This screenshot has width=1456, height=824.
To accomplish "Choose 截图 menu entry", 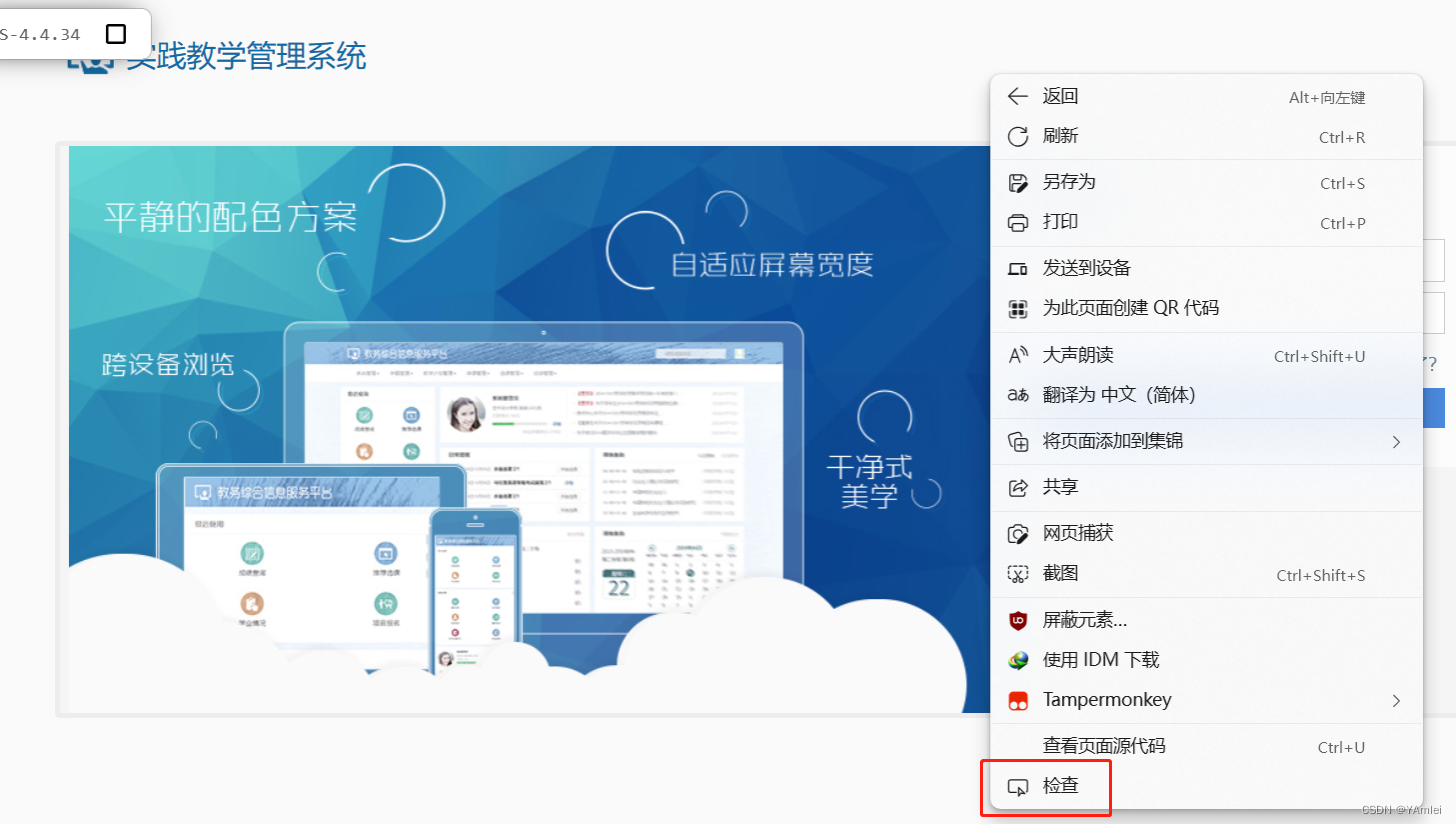I will [1206, 574].
